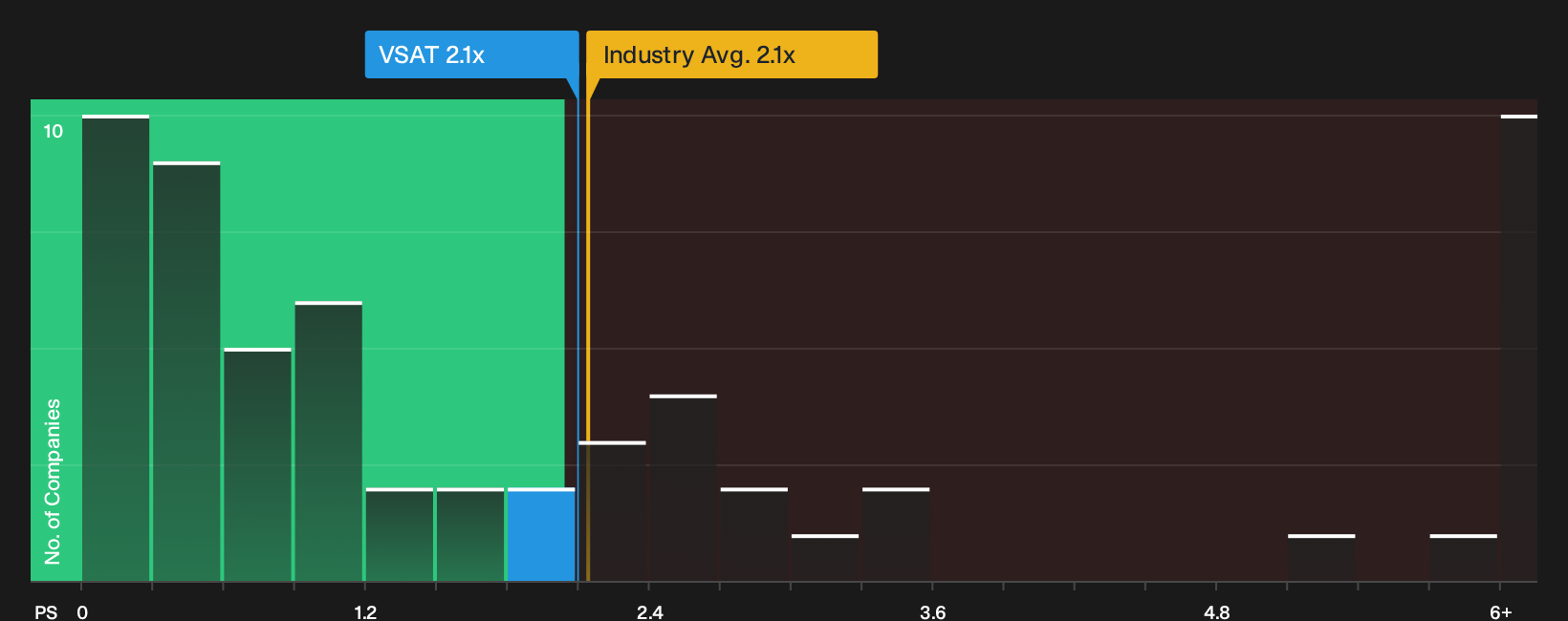1568x621 pixels.
Task: Click the dark bar just right of the 2.4 bar
Action: tap(754, 535)
